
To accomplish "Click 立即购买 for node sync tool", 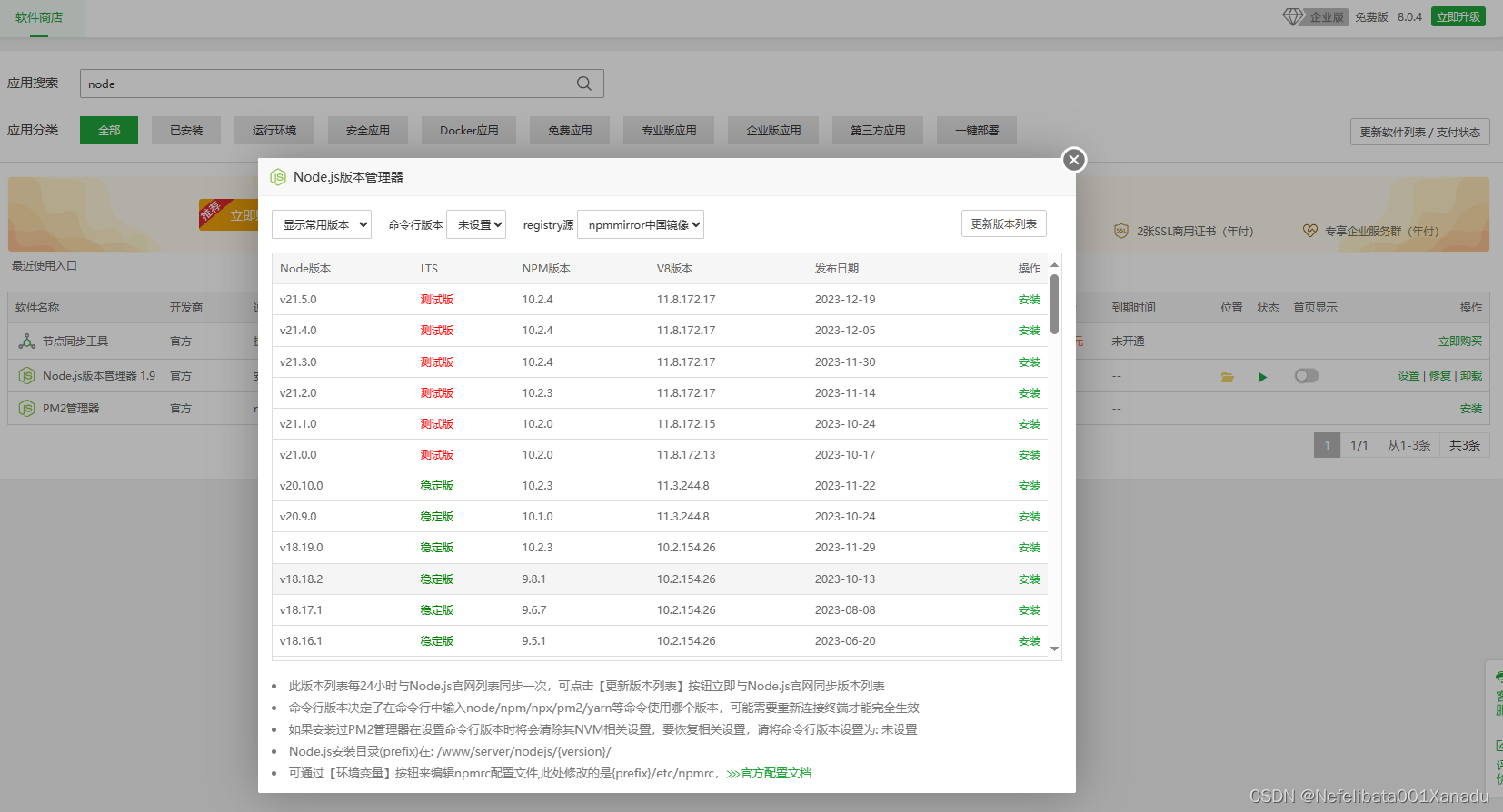I will [1460, 342].
